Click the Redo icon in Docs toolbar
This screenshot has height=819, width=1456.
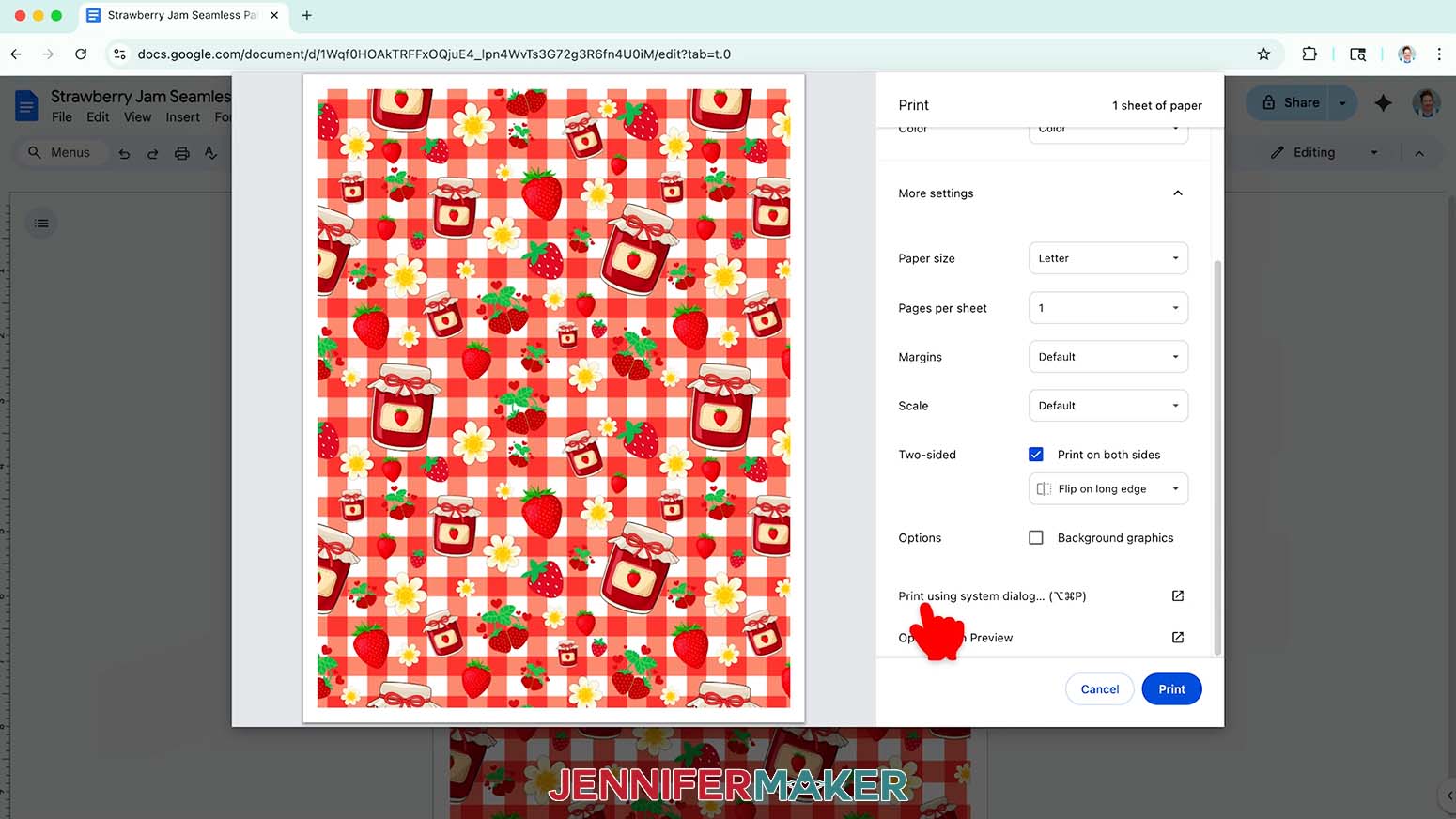pos(152,153)
